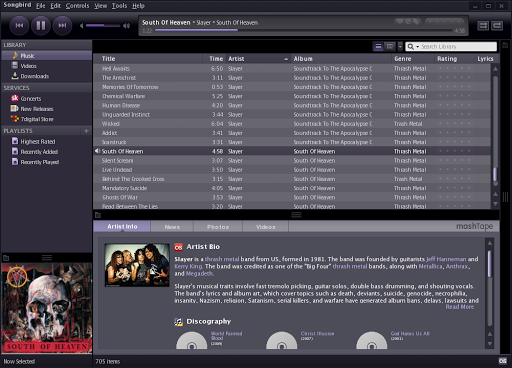Screen dimensions: 512x368
Task: Open the Controls menu
Action: [77, 6]
